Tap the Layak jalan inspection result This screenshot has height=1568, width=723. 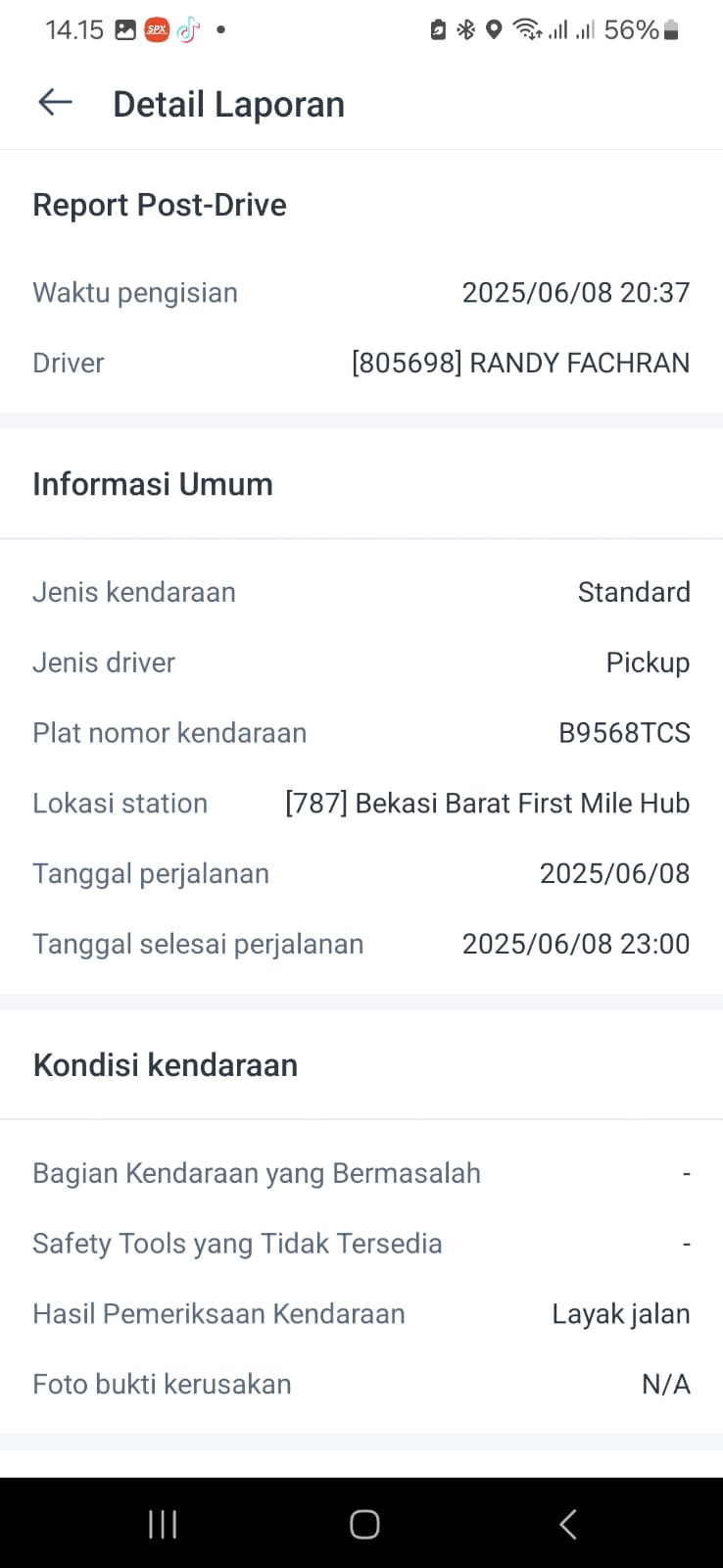pos(621,1314)
